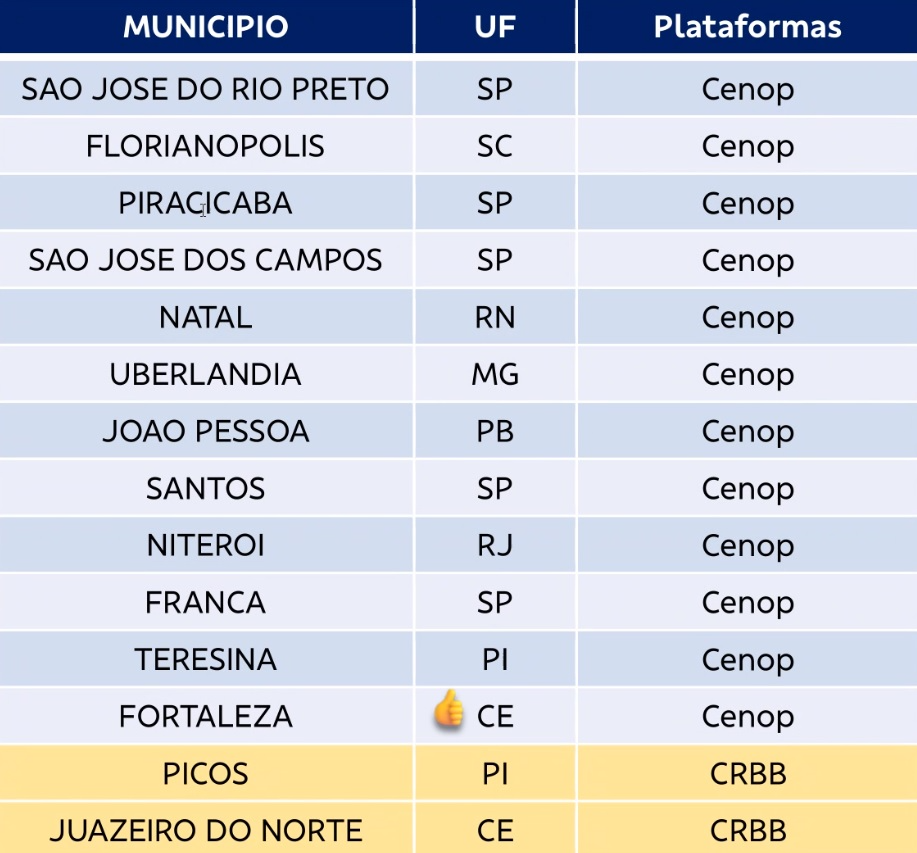This screenshot has width=917, height=853.
Task: Click the MG state cell
Action: point(495,374)
